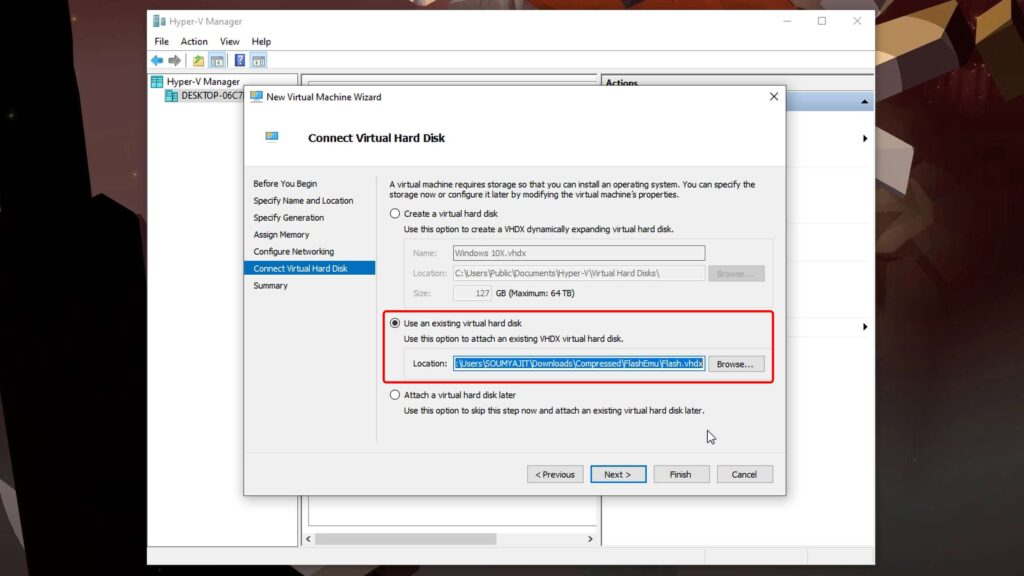Screen dimensions: 1024x576
Task: Click the Hyper-V Manager title bar icon
Action: (x=159, y=21)
